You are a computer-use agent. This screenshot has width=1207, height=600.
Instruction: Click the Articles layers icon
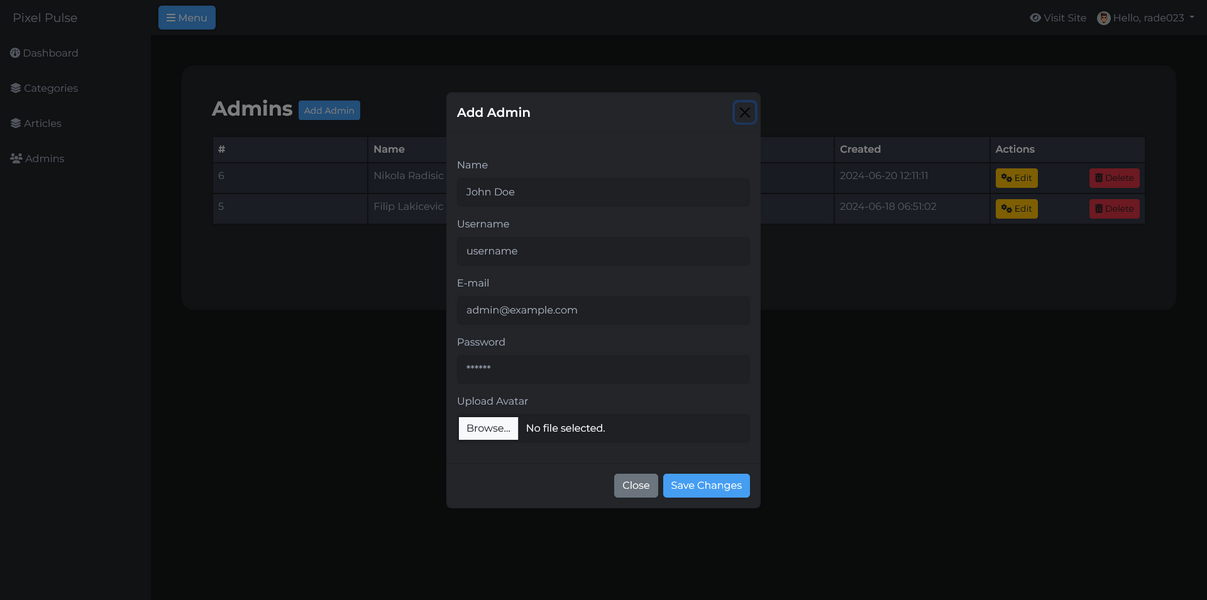coord(16,123)
